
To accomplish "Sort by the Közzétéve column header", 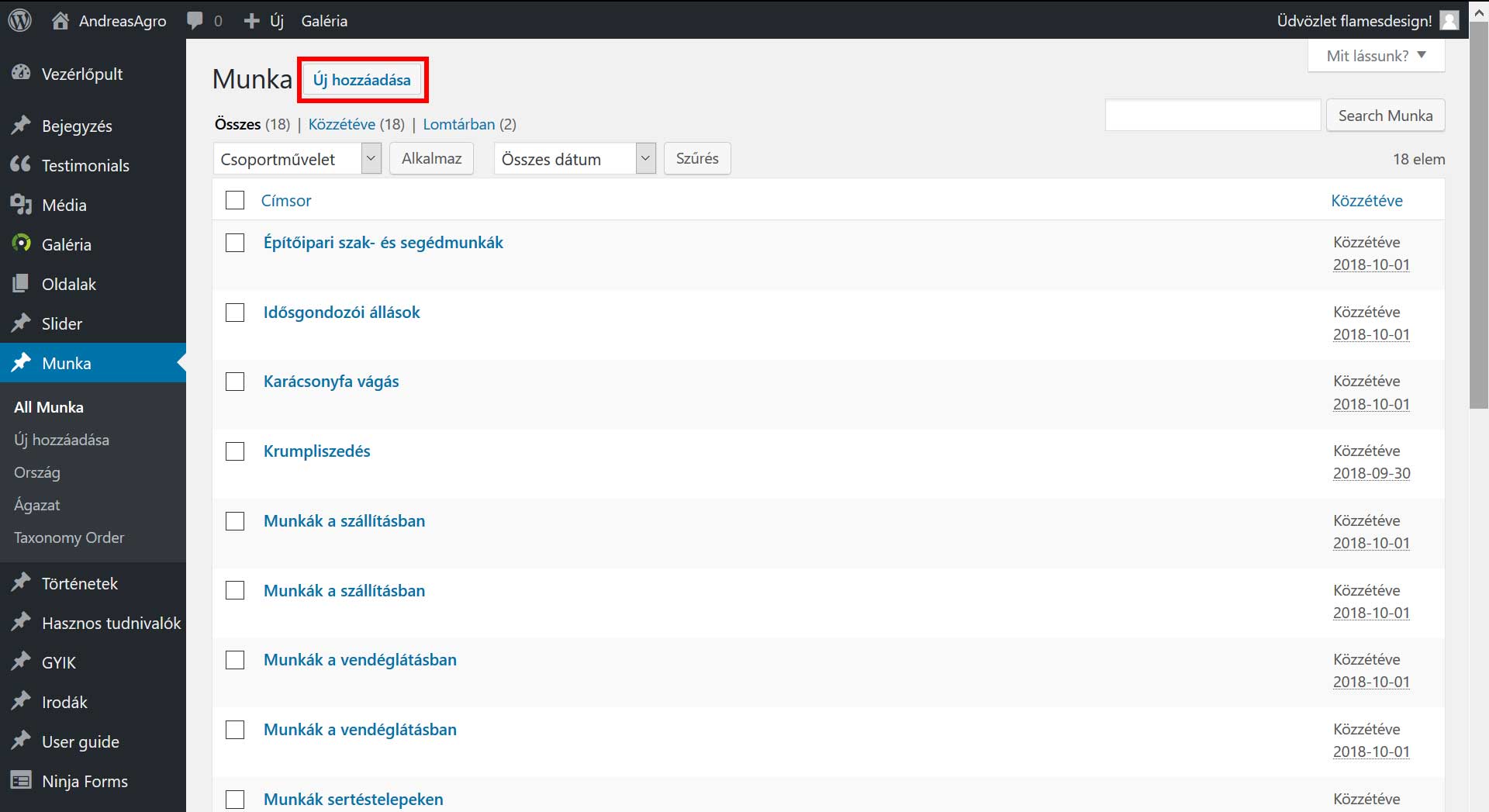I will [x=1366, y=200].
